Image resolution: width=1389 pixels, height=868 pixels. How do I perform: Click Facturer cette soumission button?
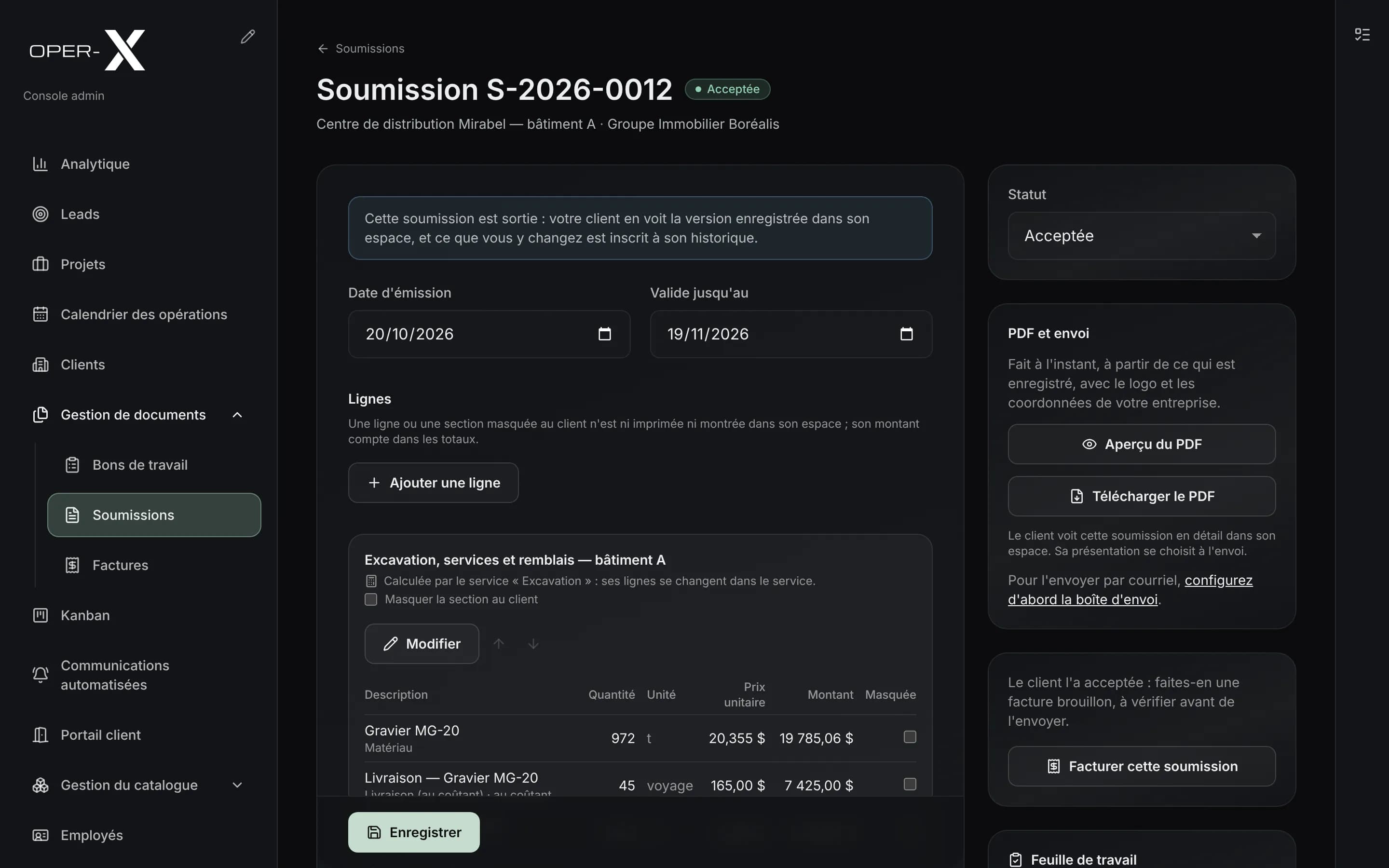pos(1142,766)
